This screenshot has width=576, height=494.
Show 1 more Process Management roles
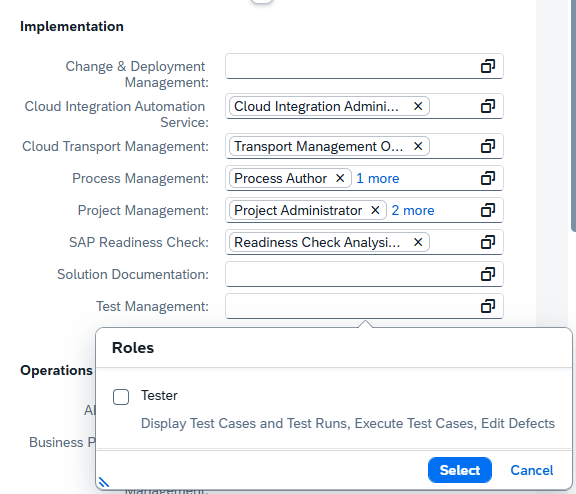pyautogui.click(x=378, y=179)
